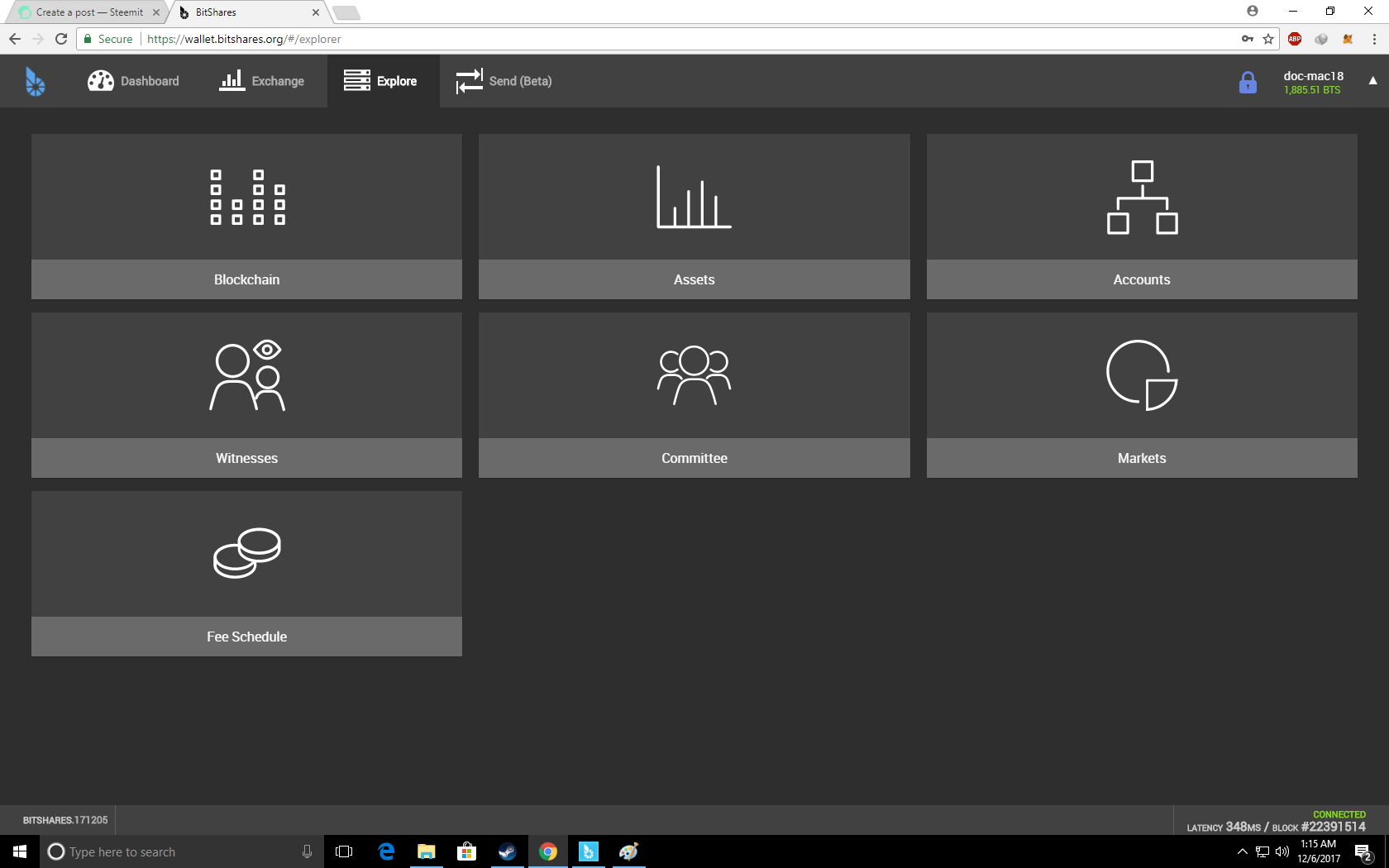Show hidden system tray icons
The width and height of the screenshot is (1389, 868).
click(1242, 851)
